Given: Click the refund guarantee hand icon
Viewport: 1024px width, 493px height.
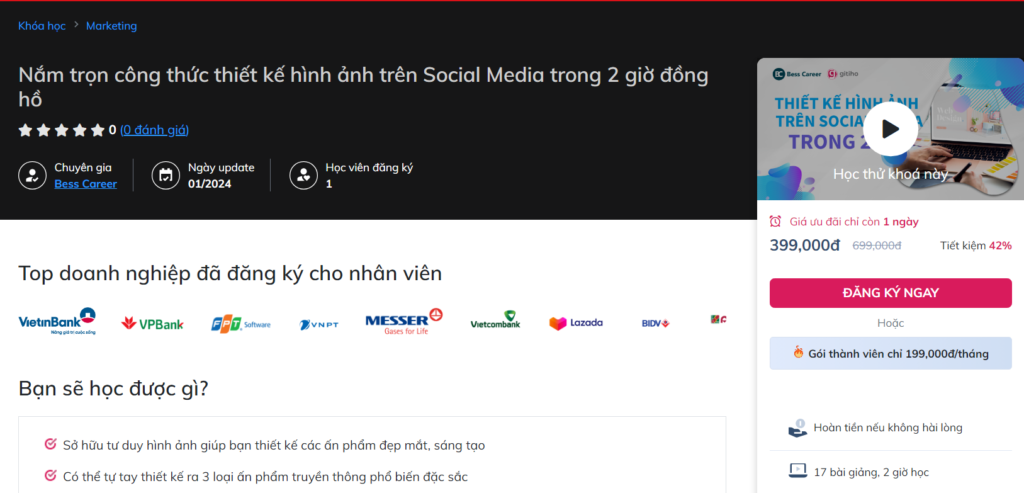Looking at the screenshot, I should 797,428.
